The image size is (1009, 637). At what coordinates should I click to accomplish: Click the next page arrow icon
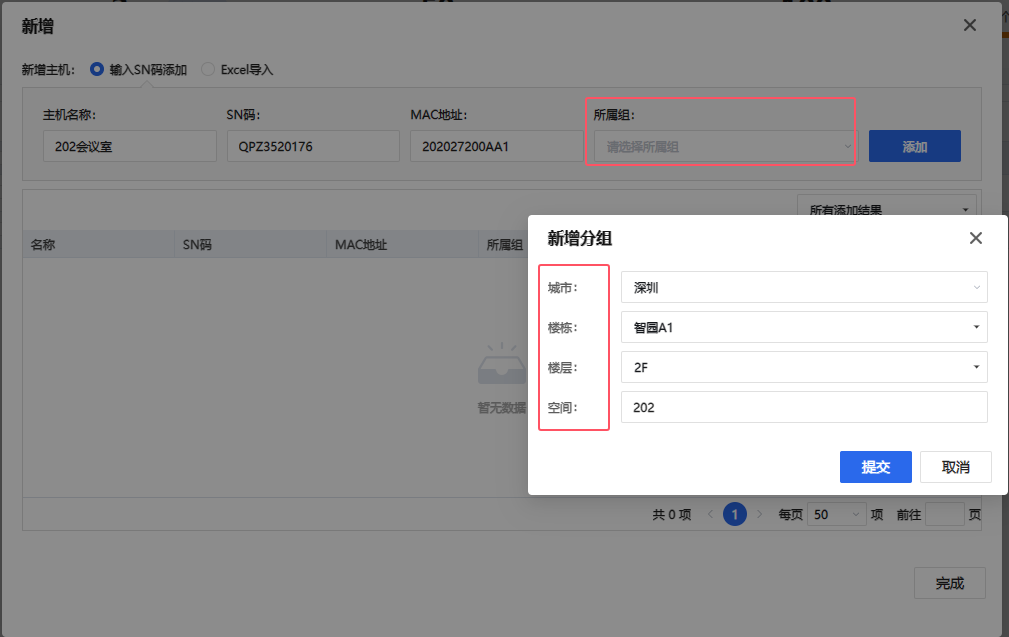(x=760, y=515)
